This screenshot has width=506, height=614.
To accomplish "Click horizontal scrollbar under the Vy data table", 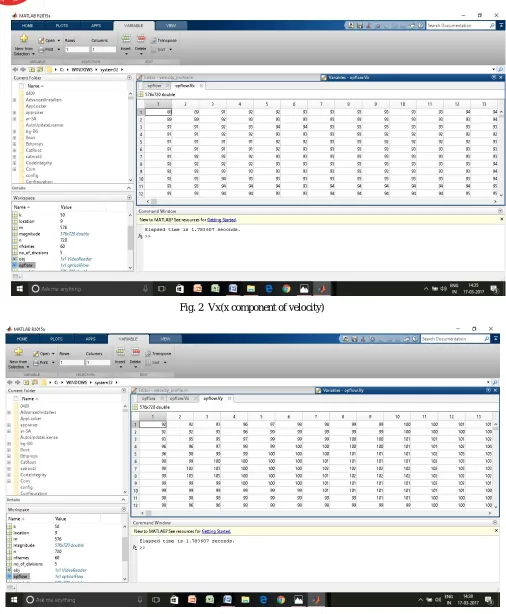I will pos(316,513).
